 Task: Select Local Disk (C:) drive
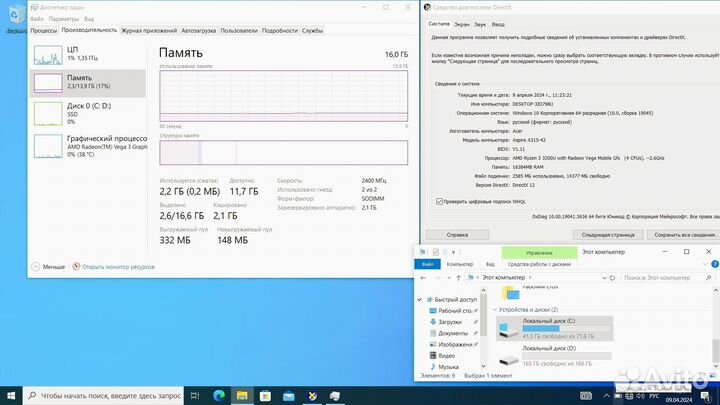point(554,328)
